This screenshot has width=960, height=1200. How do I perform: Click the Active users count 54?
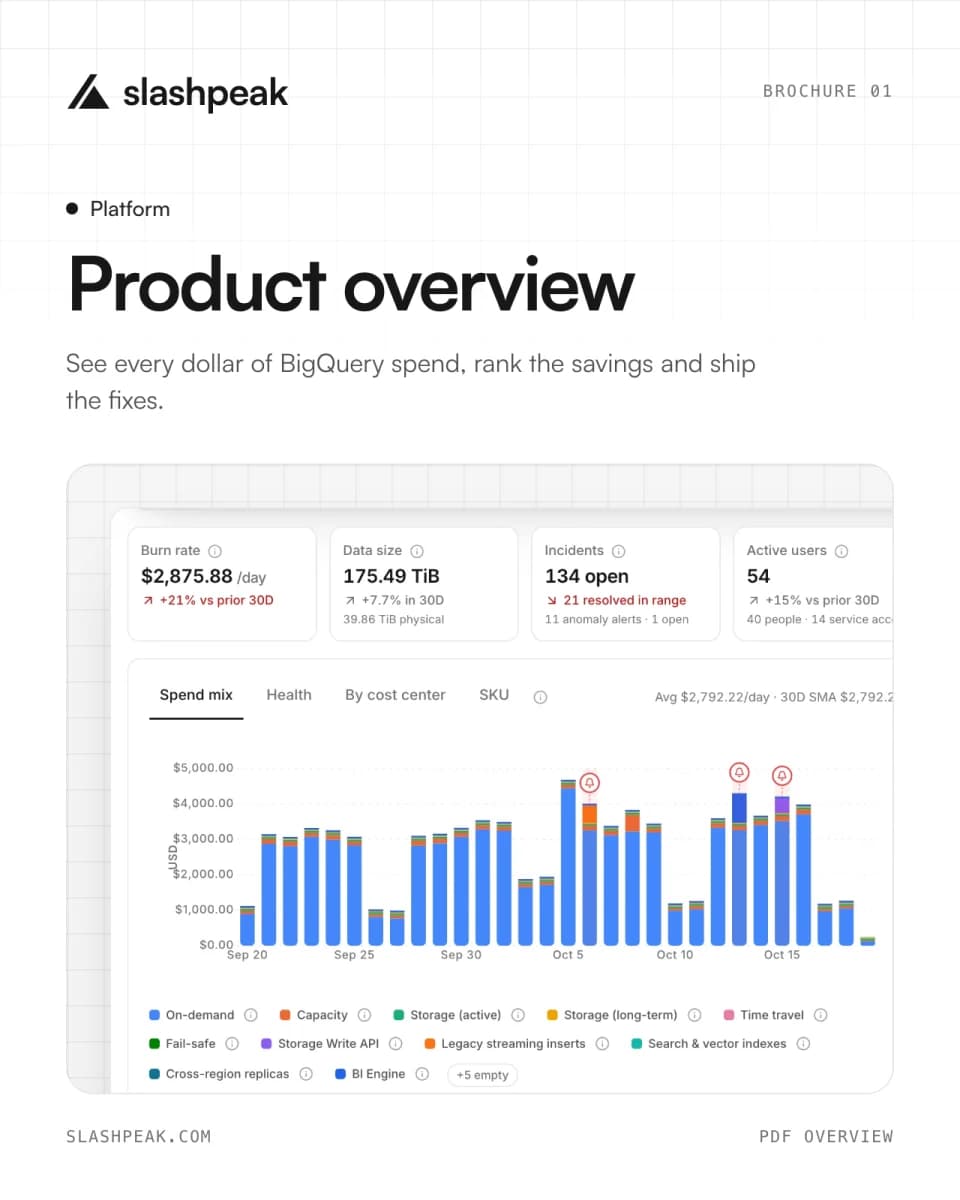pyautogui.click(x=758, y=576)
